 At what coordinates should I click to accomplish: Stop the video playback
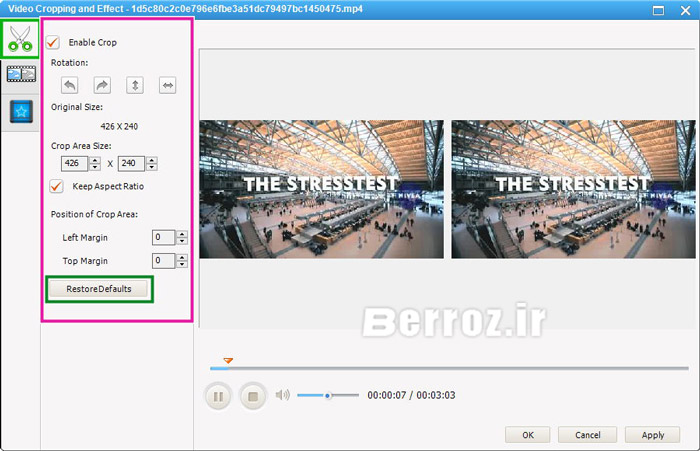(x=252, y=396)
